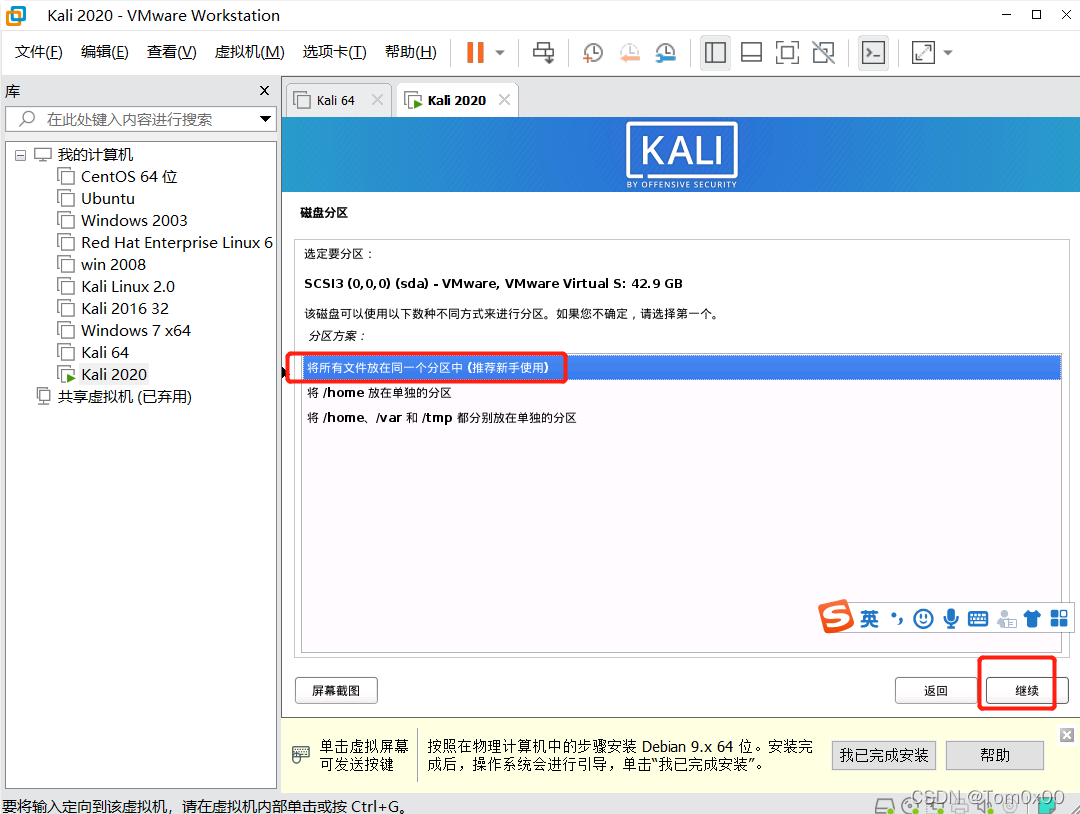The height and width of the screenshot is (814, 1080).
Task: Click the stretch guest display icon
Action: point(923,52)
